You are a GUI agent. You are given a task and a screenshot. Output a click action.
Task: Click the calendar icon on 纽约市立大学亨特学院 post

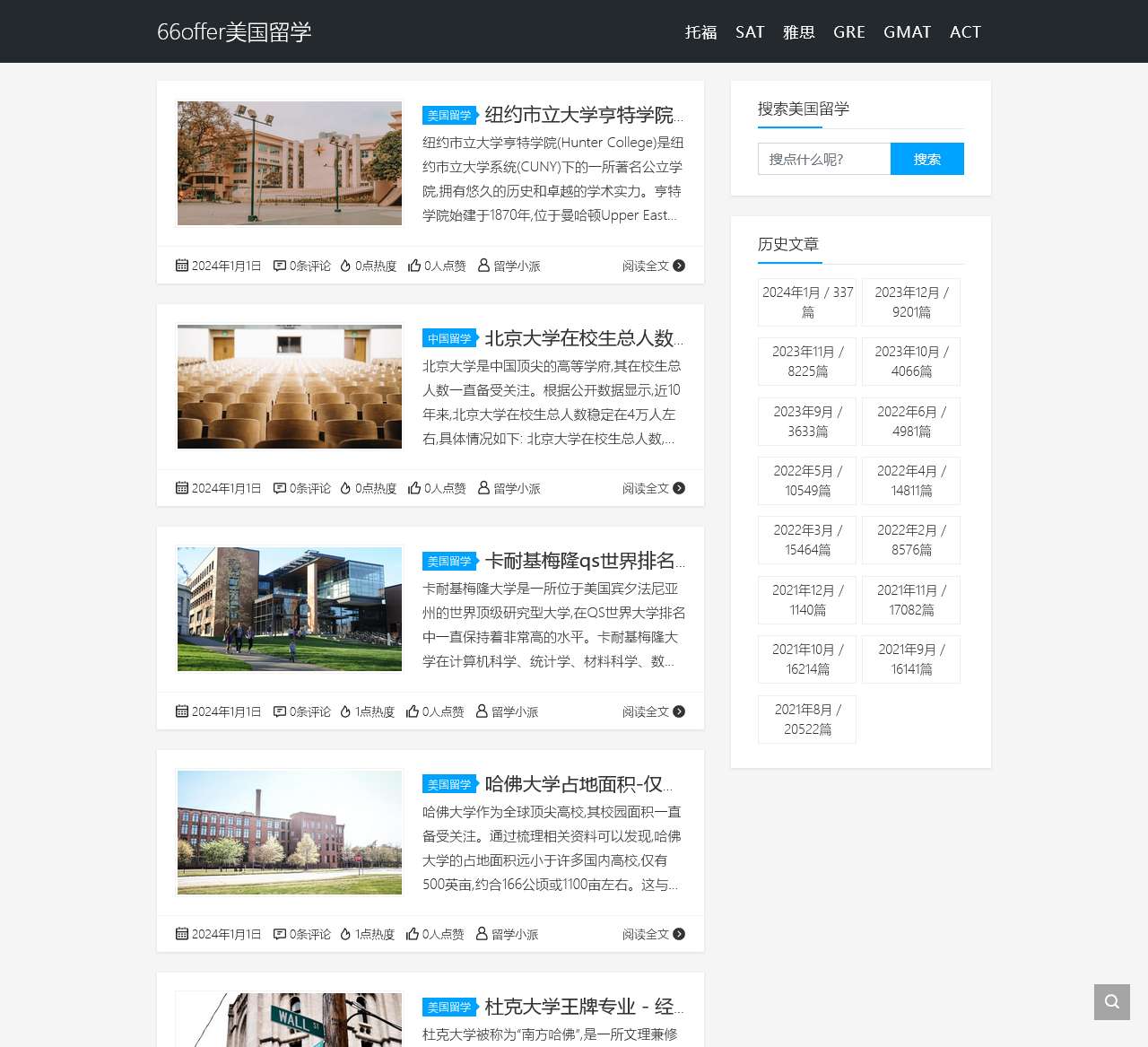pos(182,266)
